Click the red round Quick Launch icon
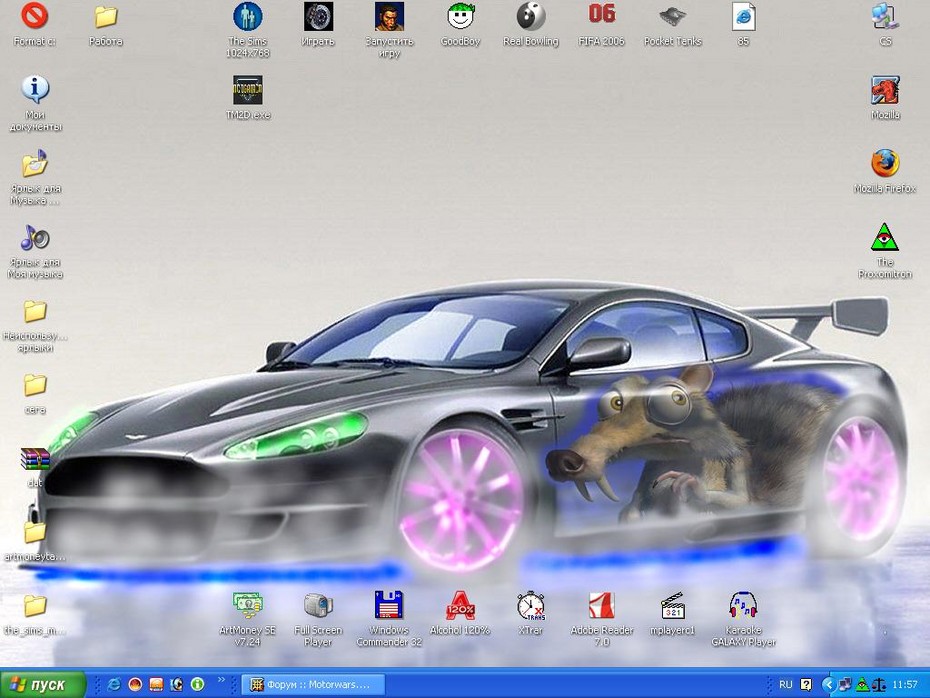 click(x=135, y=684)
